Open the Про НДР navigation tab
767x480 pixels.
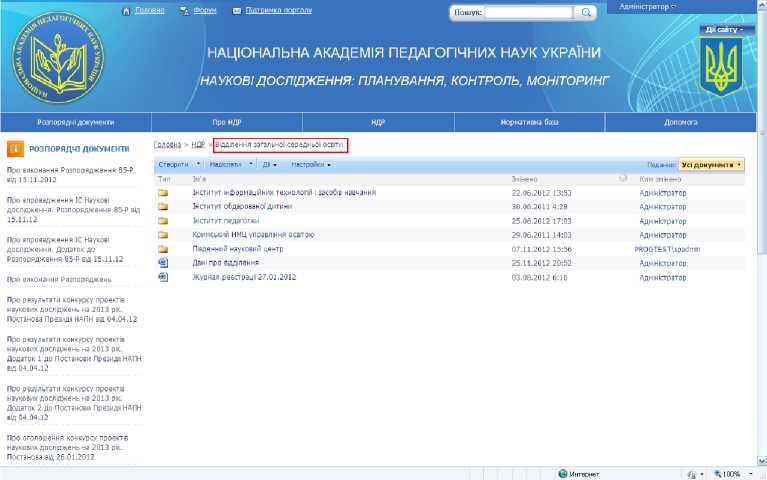click(x=227, y=122)
